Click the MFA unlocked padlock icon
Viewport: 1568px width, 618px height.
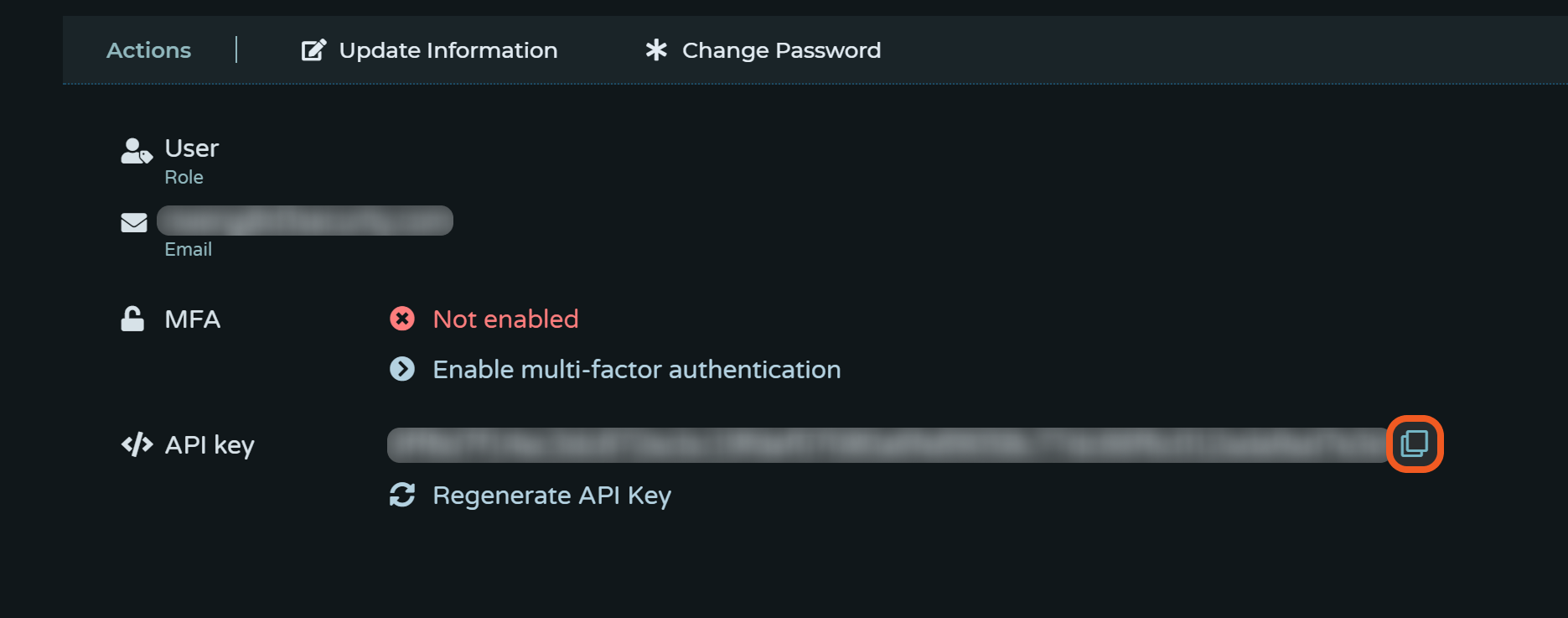(x=132, y=319)
